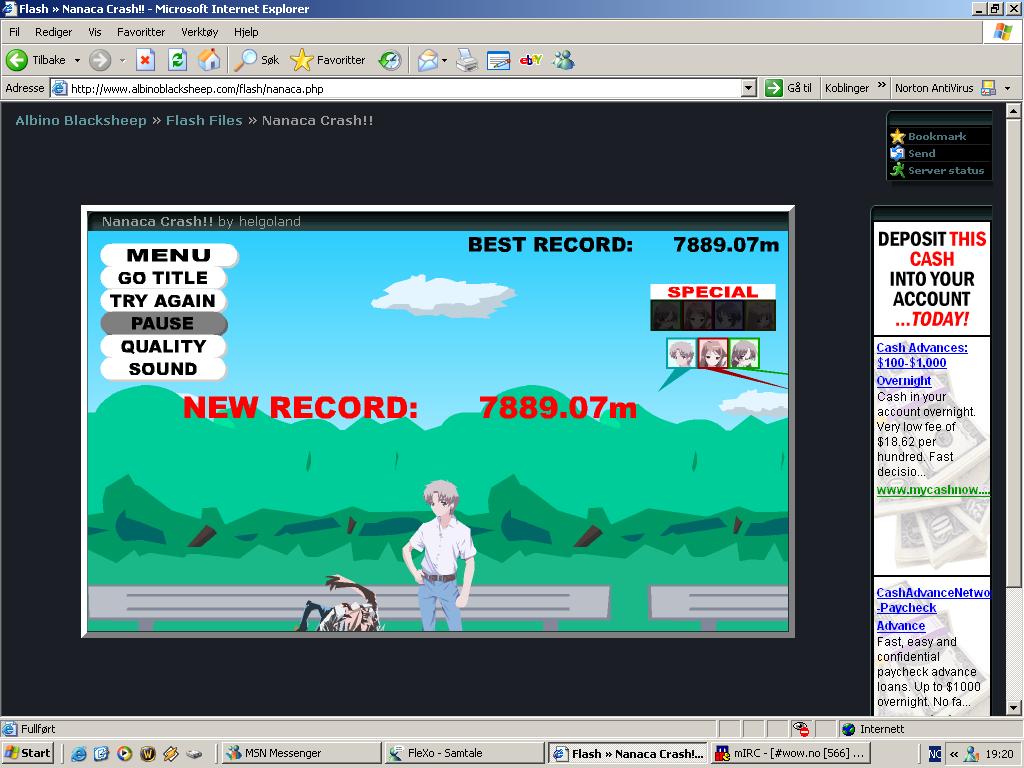Viewport: 1024px width, 768px height.
Task: Click the Norton AntiVirus toolbar icon
Action: pos(988,88)
